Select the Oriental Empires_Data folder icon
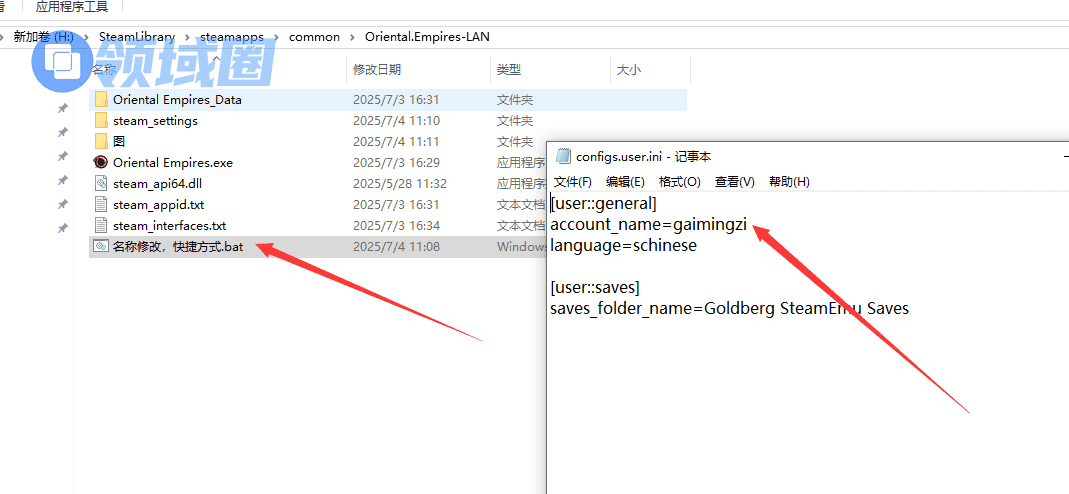 pos(100,100)
